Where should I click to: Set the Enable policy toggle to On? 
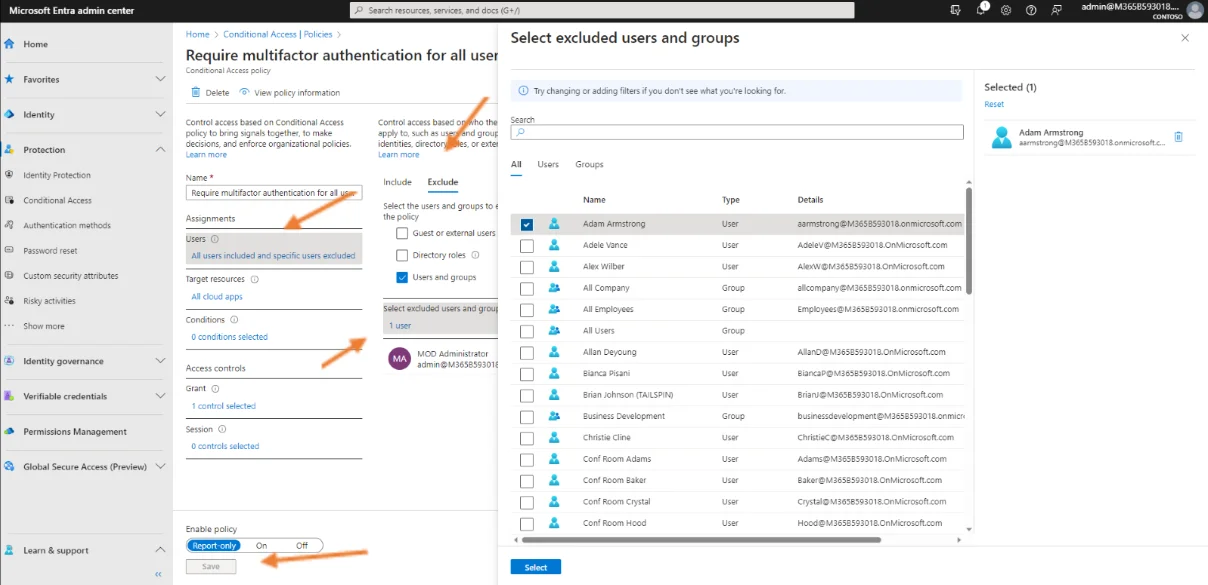[261, 546]
